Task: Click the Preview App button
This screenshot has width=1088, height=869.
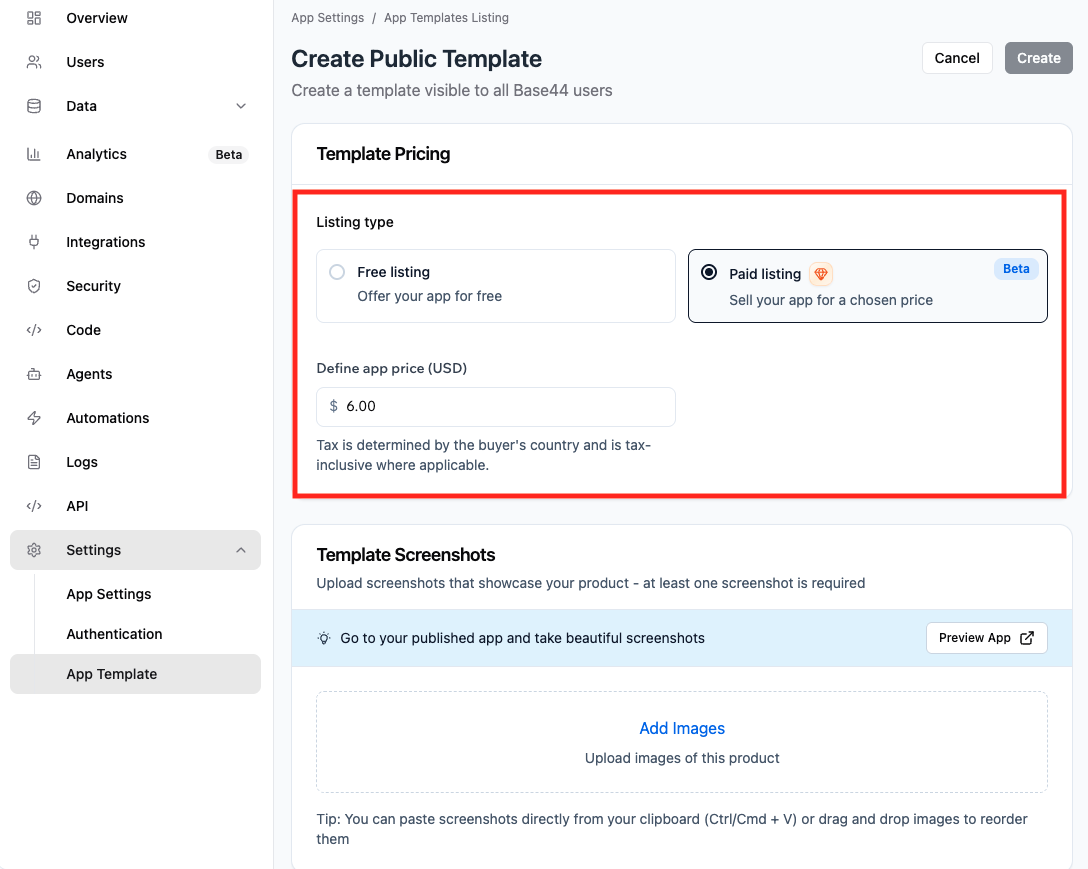Action: click(x=986, y=638)
